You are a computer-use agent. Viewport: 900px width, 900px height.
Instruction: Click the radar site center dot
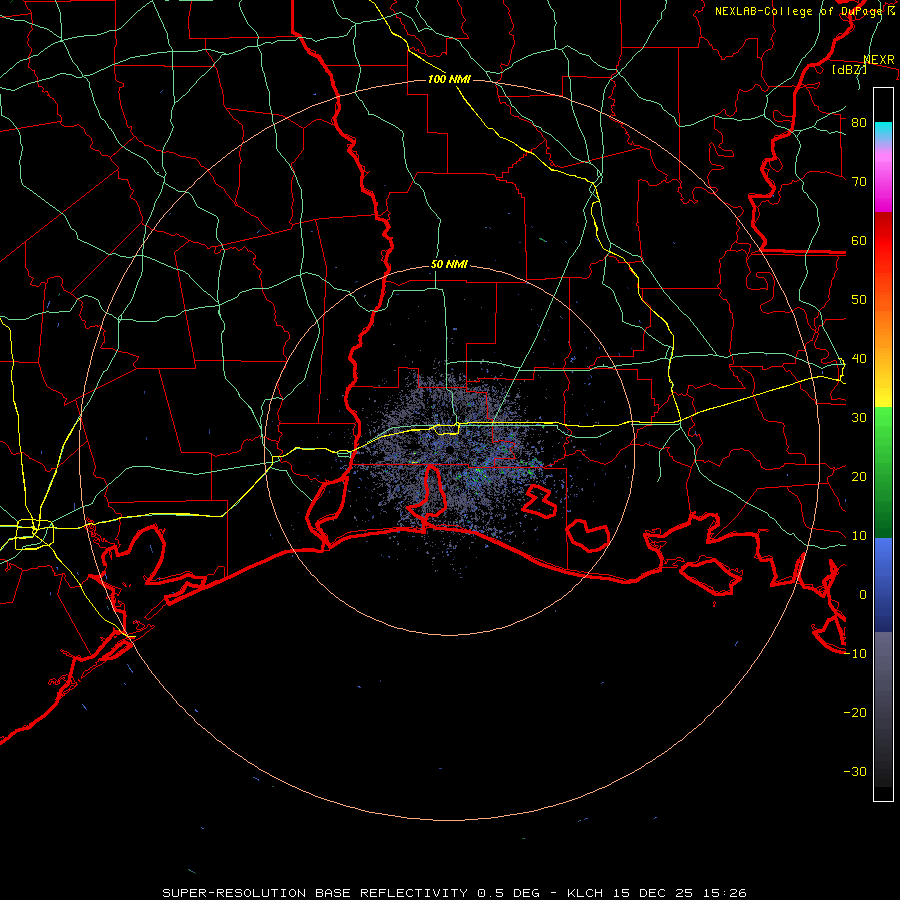click(449, 449)
